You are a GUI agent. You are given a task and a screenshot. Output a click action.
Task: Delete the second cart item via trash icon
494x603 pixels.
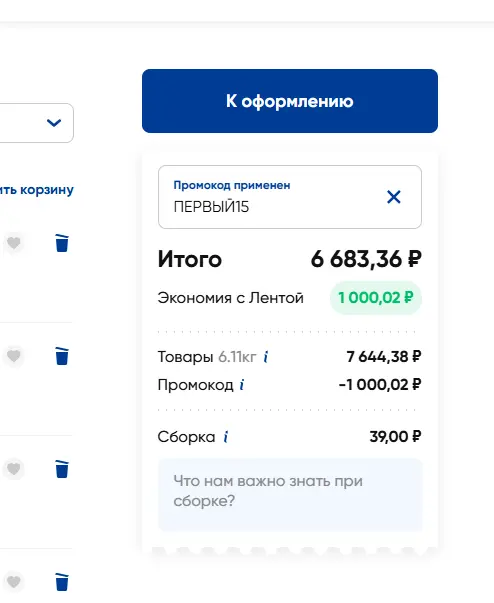62,356
